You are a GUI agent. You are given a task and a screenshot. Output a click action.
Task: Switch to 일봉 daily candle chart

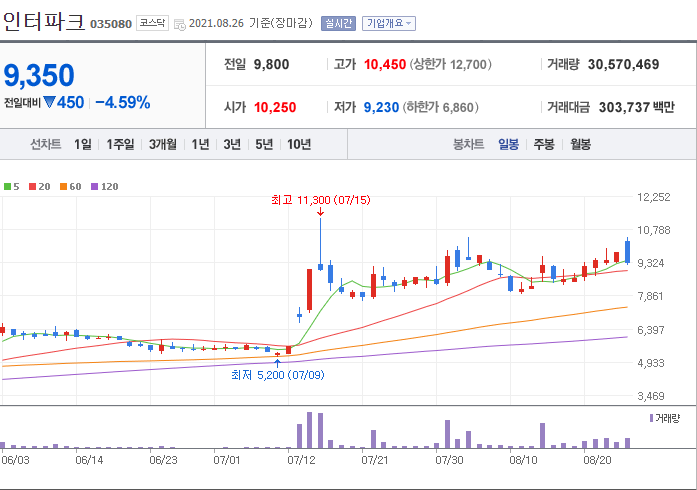509,144
